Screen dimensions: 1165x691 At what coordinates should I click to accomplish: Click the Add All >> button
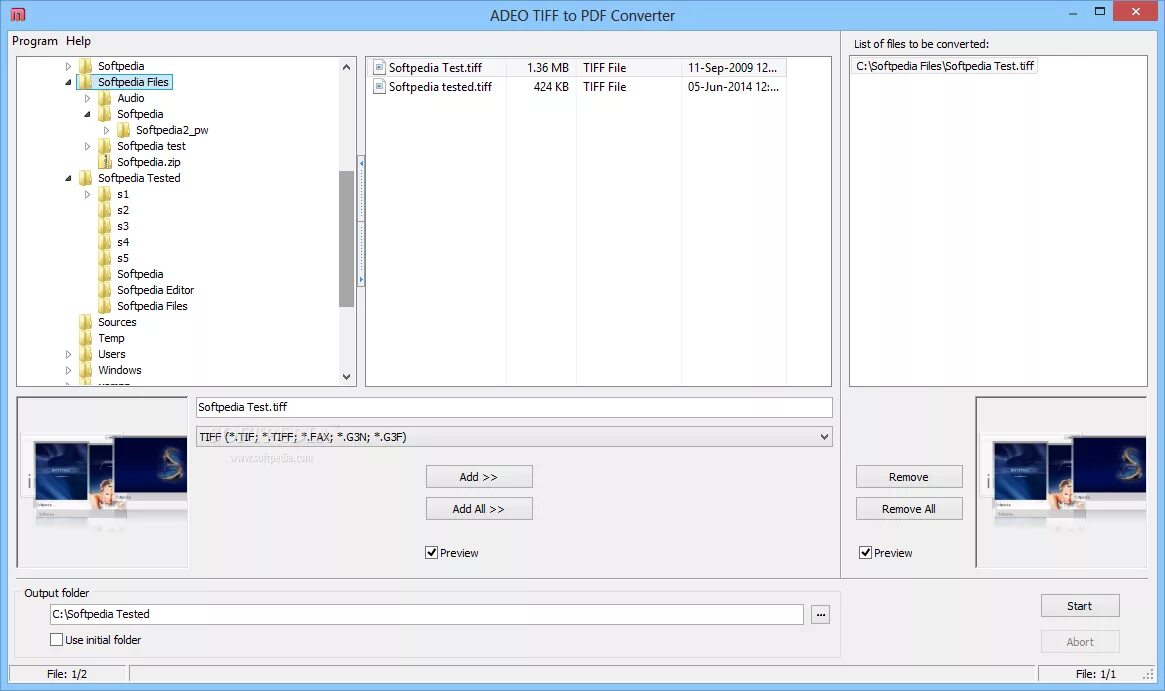479,509
